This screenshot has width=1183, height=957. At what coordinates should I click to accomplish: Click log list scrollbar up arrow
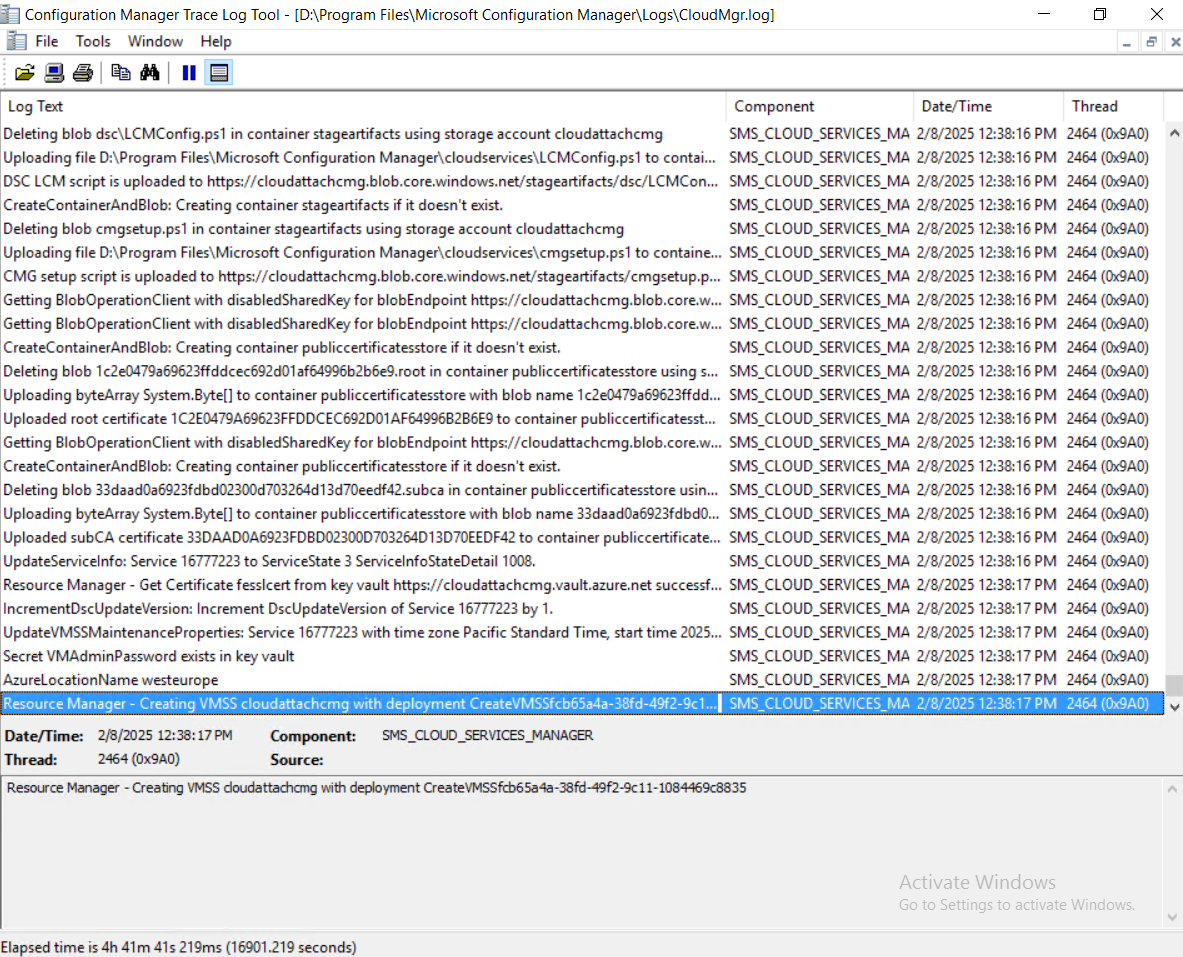pyautogui.click(x=1174, y=134)
